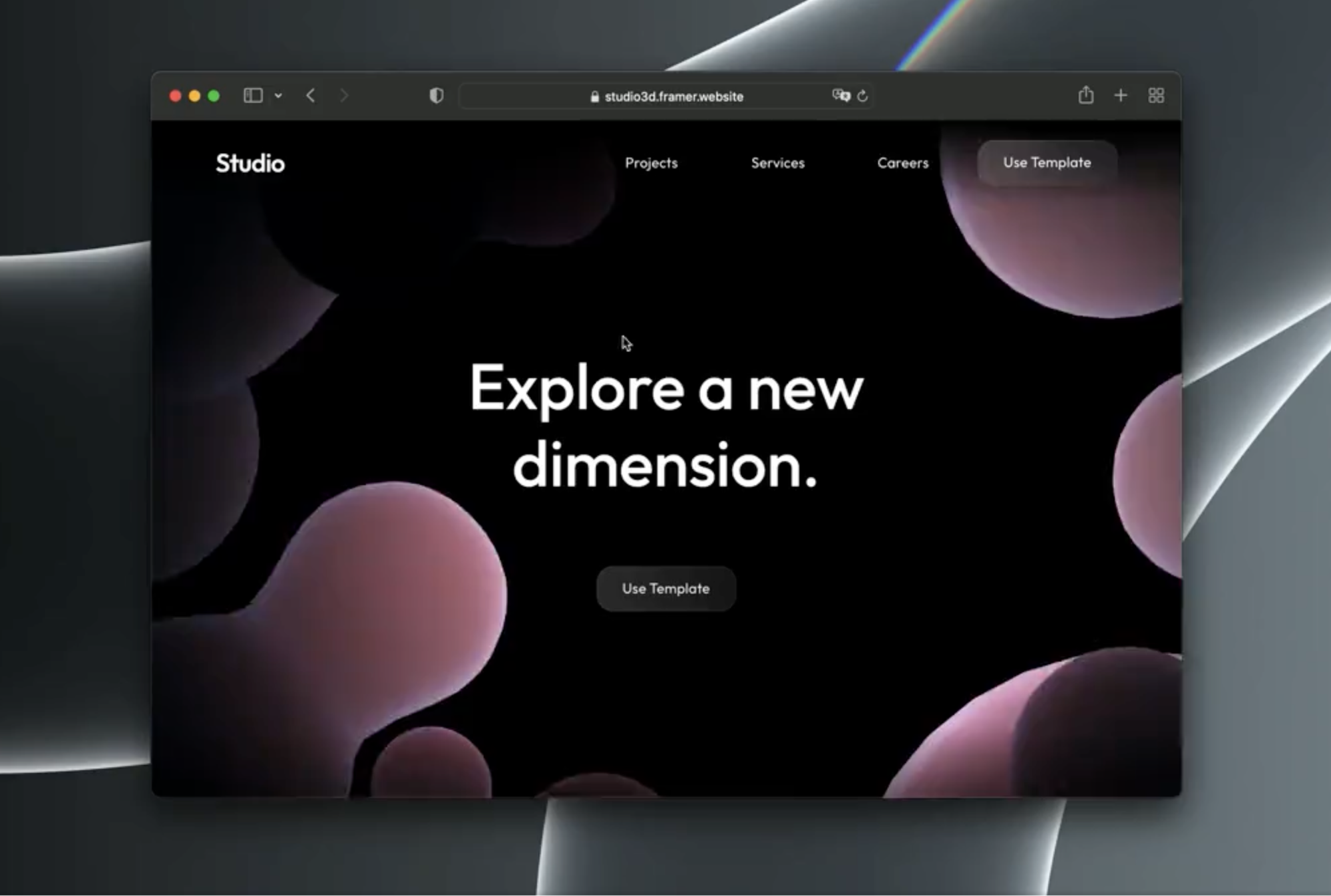The image size is (1331, 896).
Task: Open the Projects nav item
Action: pos(651,163)
